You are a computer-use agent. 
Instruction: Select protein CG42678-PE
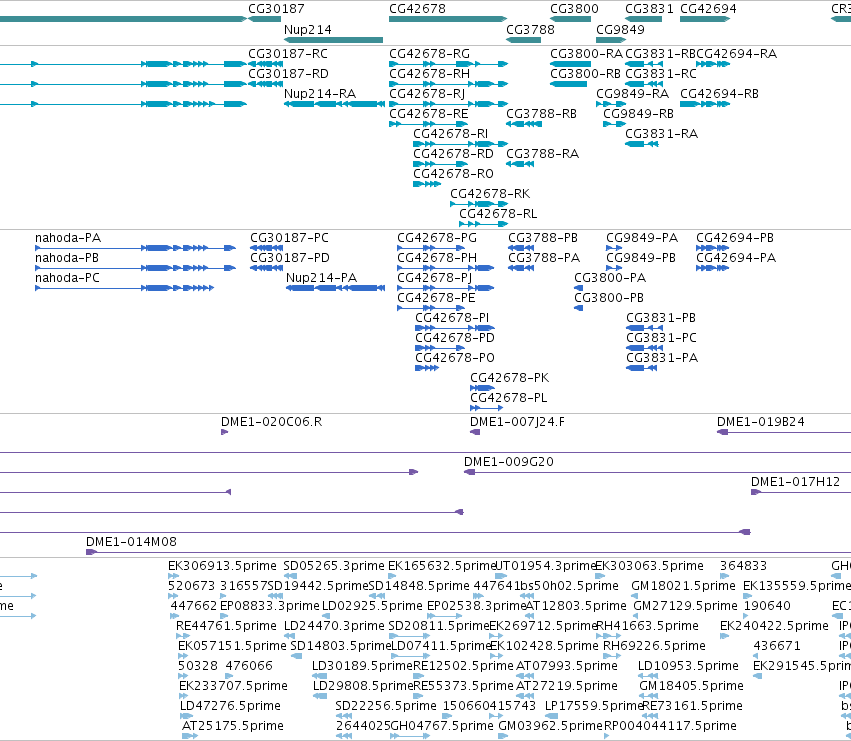(436, 298)
